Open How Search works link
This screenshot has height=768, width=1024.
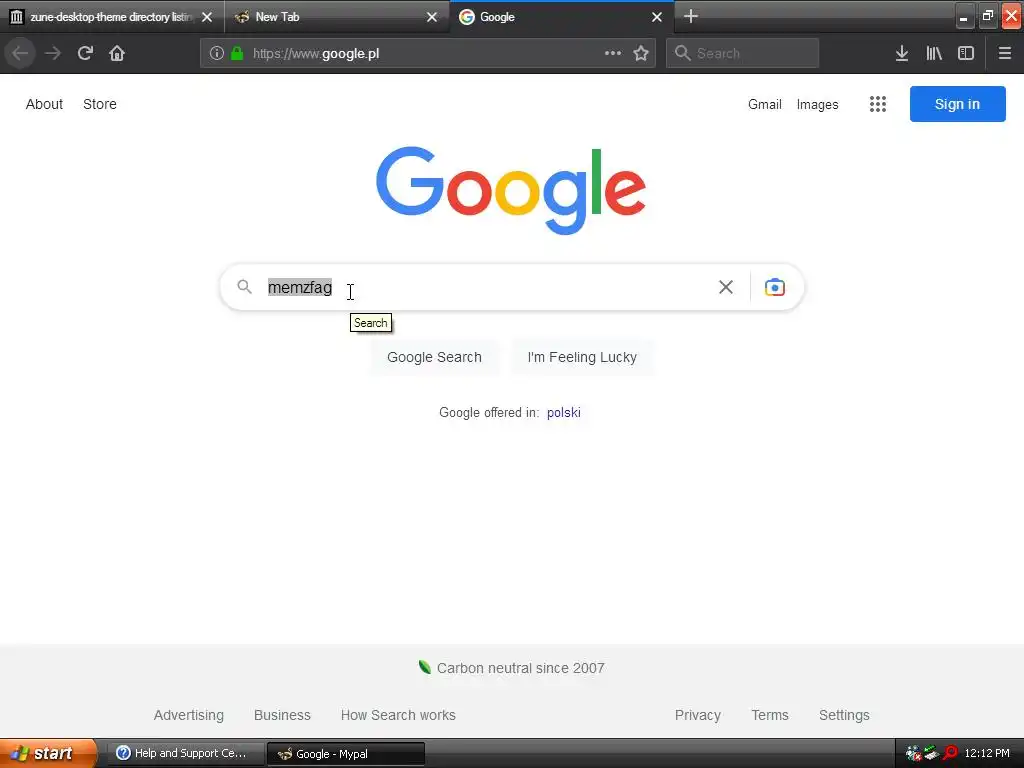[398, 715]
